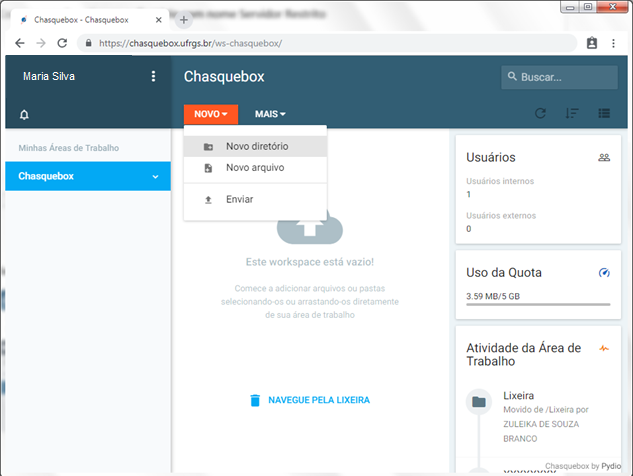Viewport: 633px width, 476px height.
Task: Reload the page with browser refresh button
Action: click(x=62, y=43)
